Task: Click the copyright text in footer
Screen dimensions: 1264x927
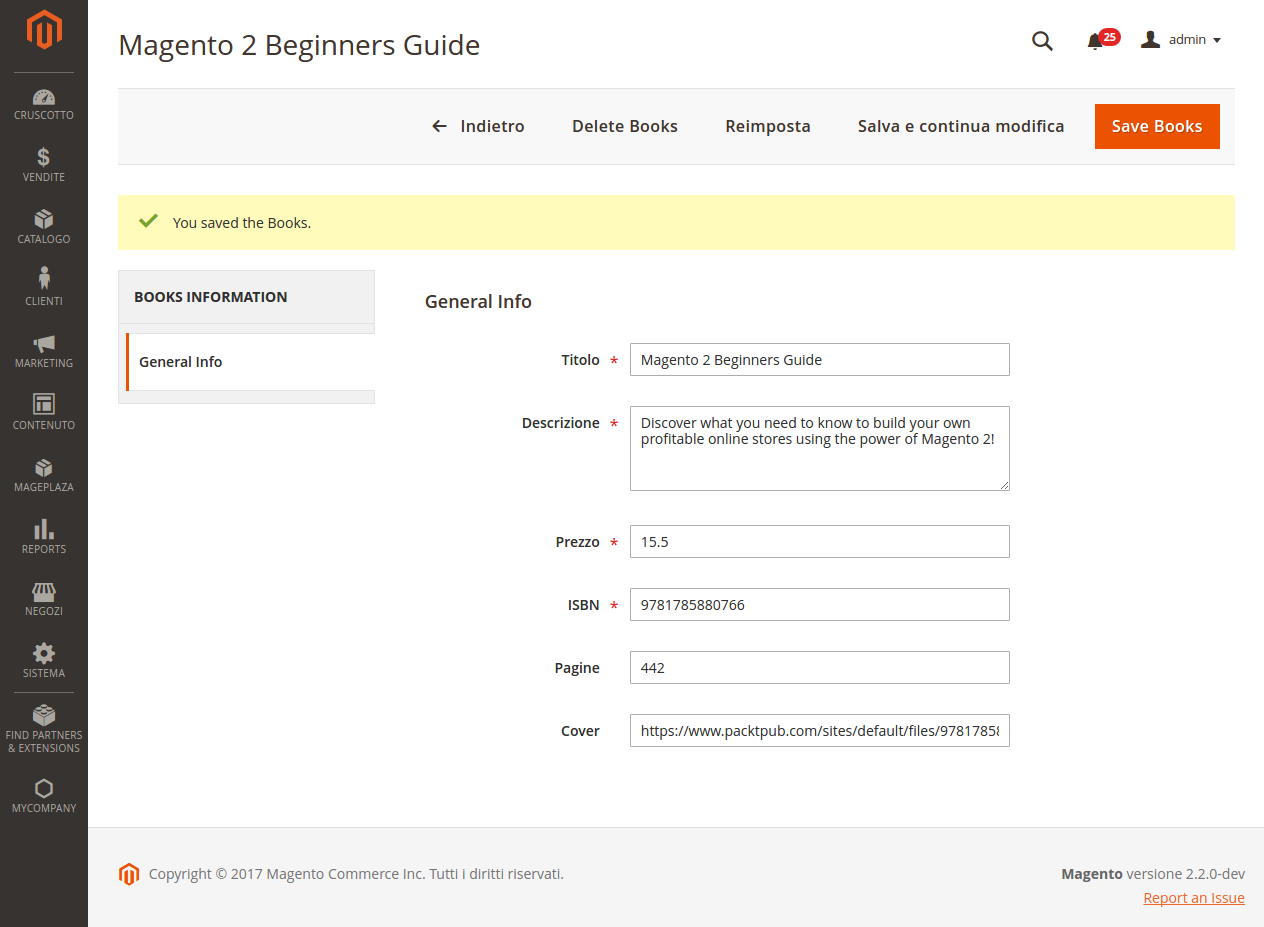Action: pyautogui.click(x=356, y=874)
